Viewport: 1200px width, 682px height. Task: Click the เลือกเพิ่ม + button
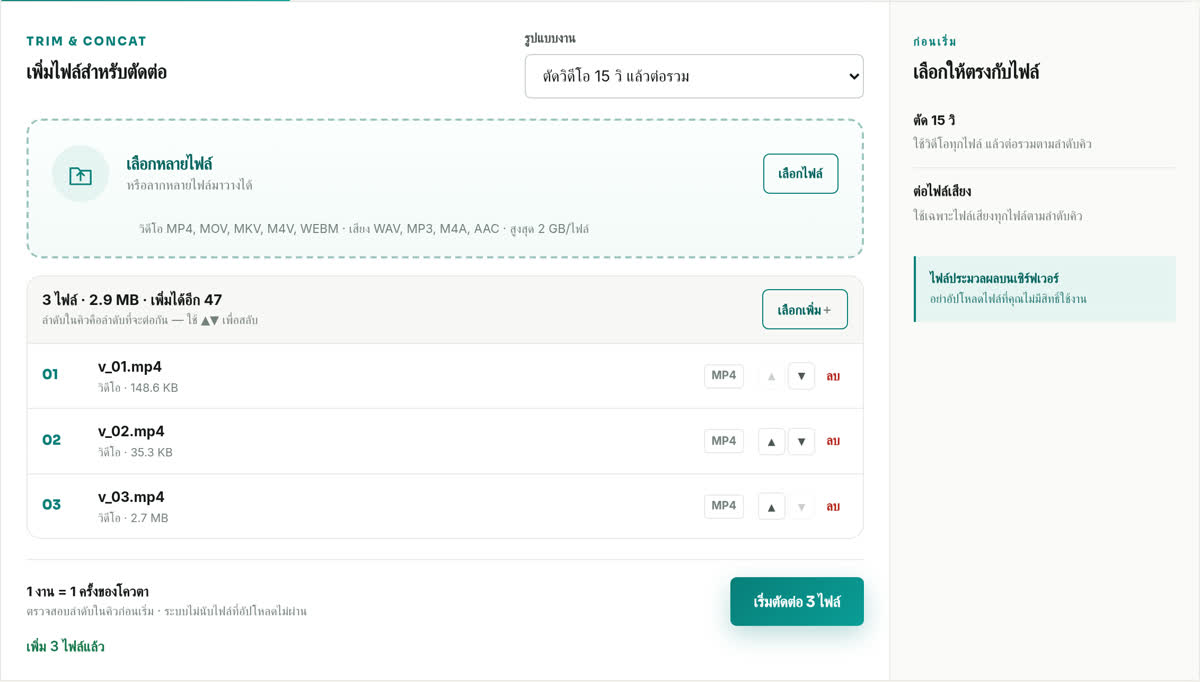tap(805, 310)
